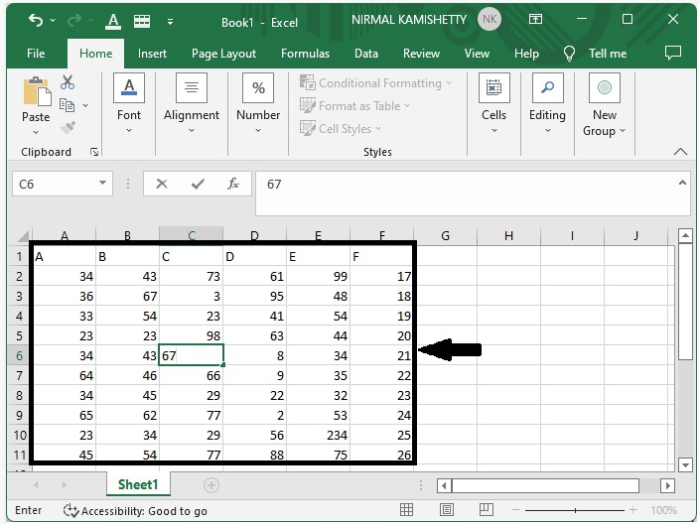Screen dimensions: 700x524
Task: Click the Font Color quick access icon
Action: click(113, 21)
